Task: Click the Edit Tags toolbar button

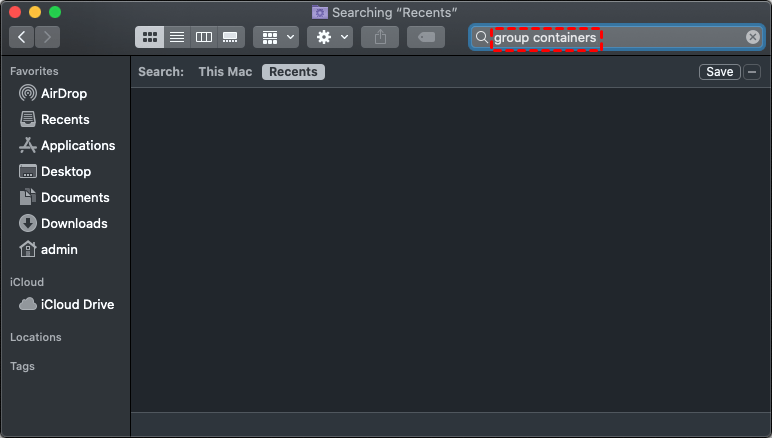Action: point(426,37)
